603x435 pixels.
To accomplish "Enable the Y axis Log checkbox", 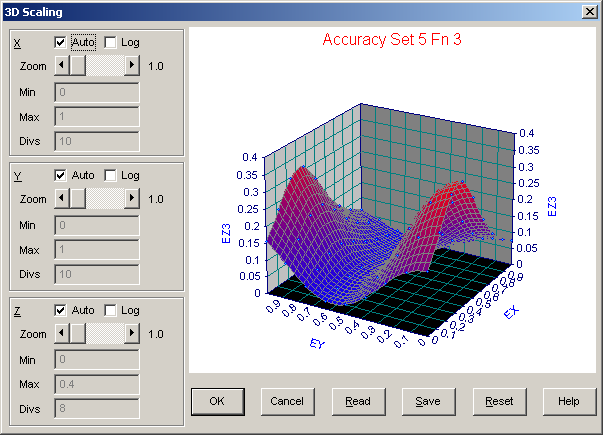I will pyautogui.click(x=110, y=175).
